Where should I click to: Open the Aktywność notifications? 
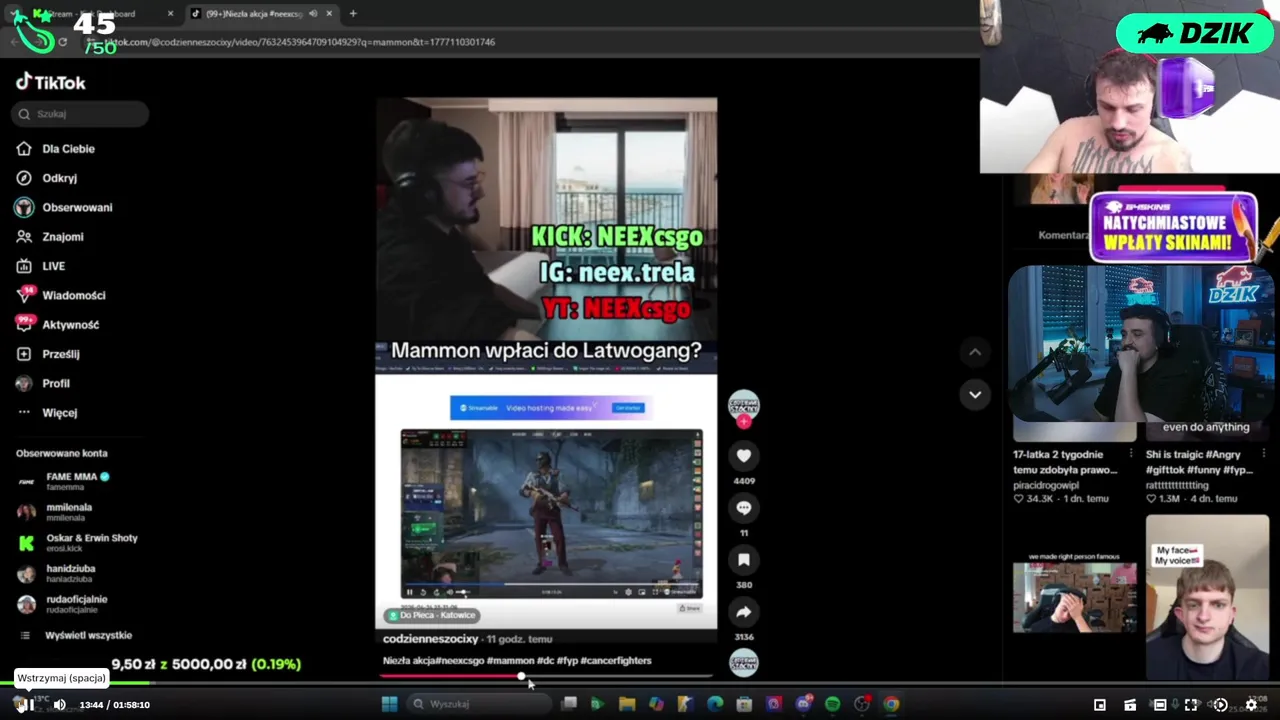pyautogui.click(x=58, y=325)
